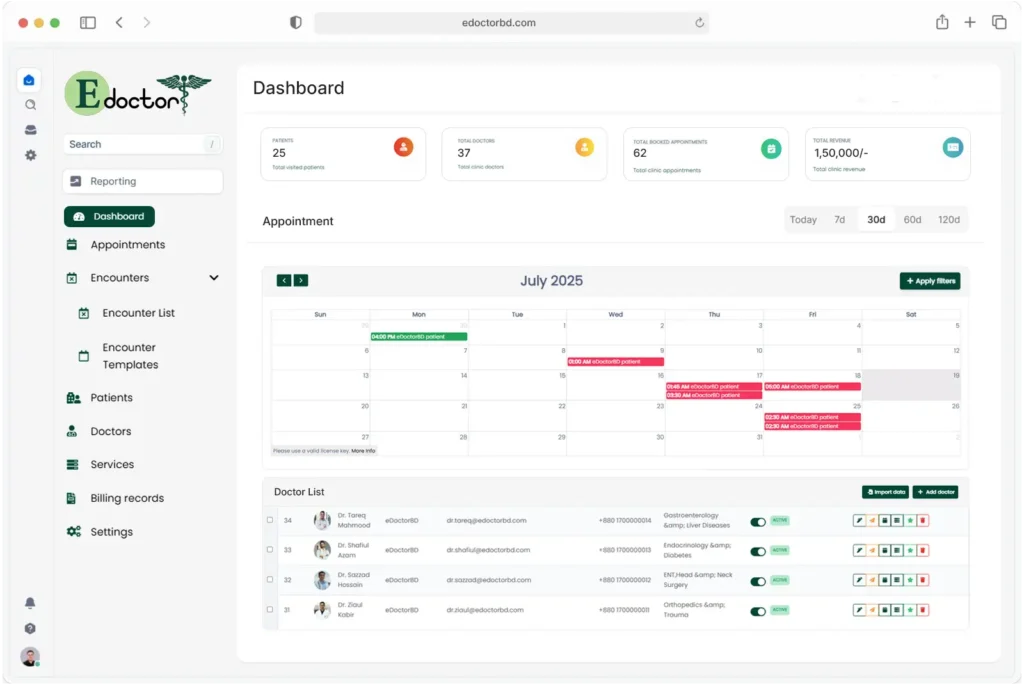Click the Import data button
Viewport: 1024px width, 686px height.
pyautogui.click(x=885, y=492)
